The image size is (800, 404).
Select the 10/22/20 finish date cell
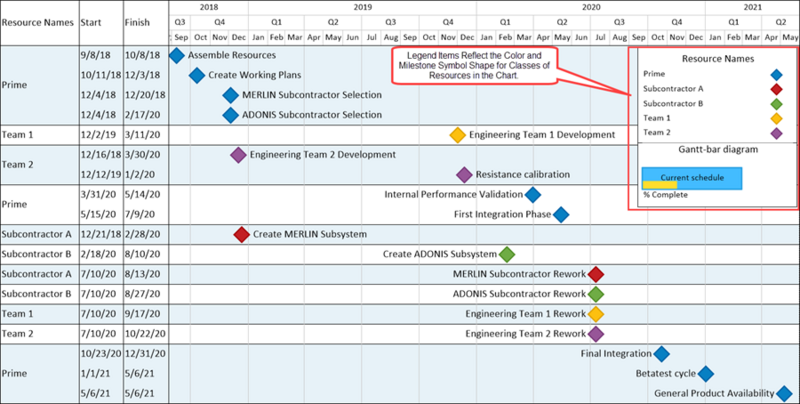(145, 334)
